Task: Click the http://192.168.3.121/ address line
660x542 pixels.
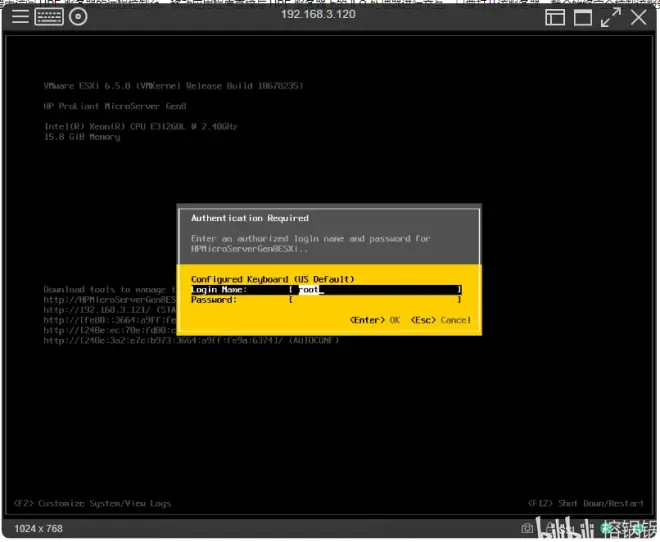Action: pos(110,310)
